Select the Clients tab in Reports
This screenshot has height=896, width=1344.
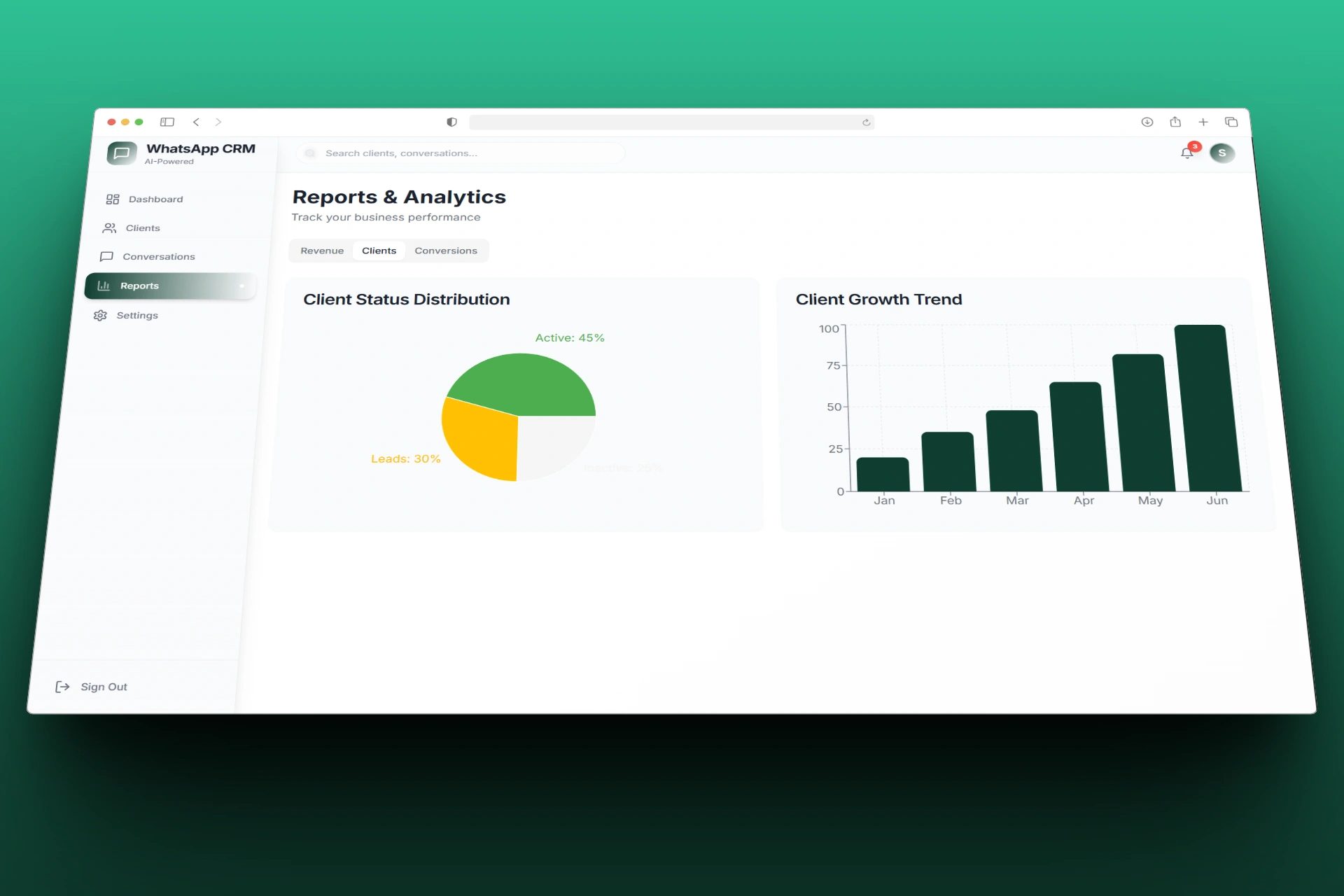pos(379,250)
